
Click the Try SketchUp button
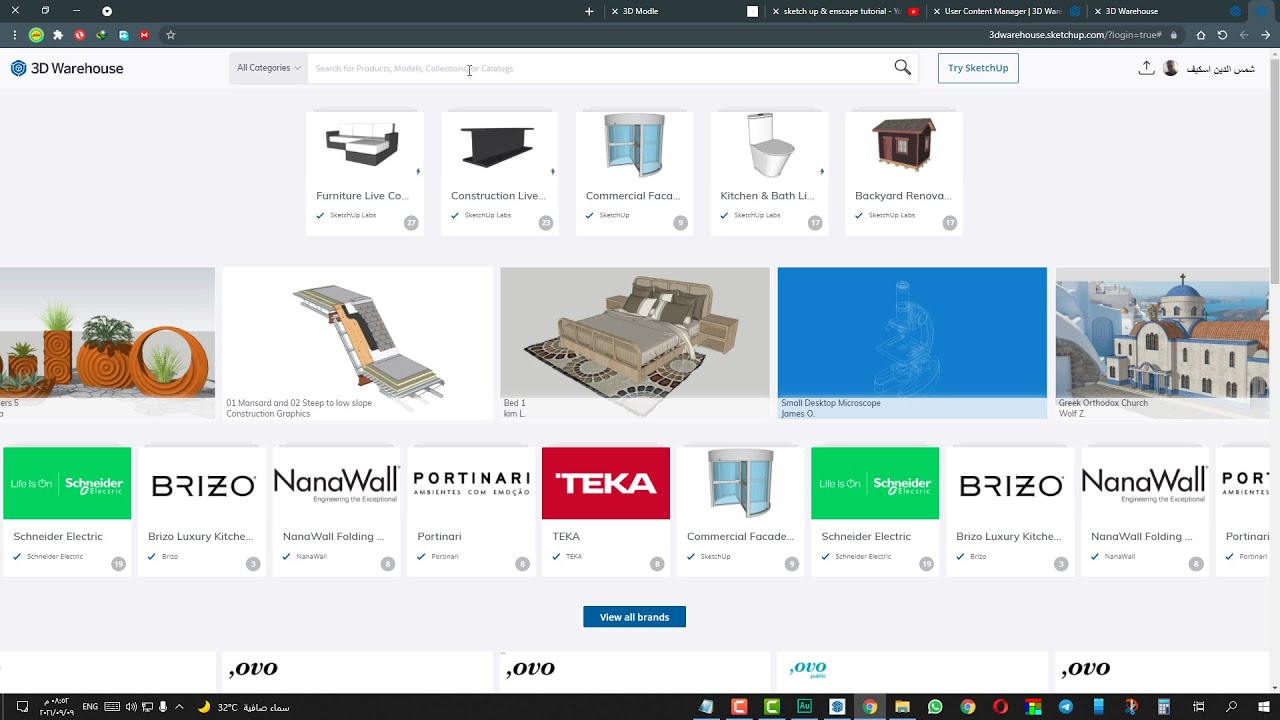coord(978,68)
